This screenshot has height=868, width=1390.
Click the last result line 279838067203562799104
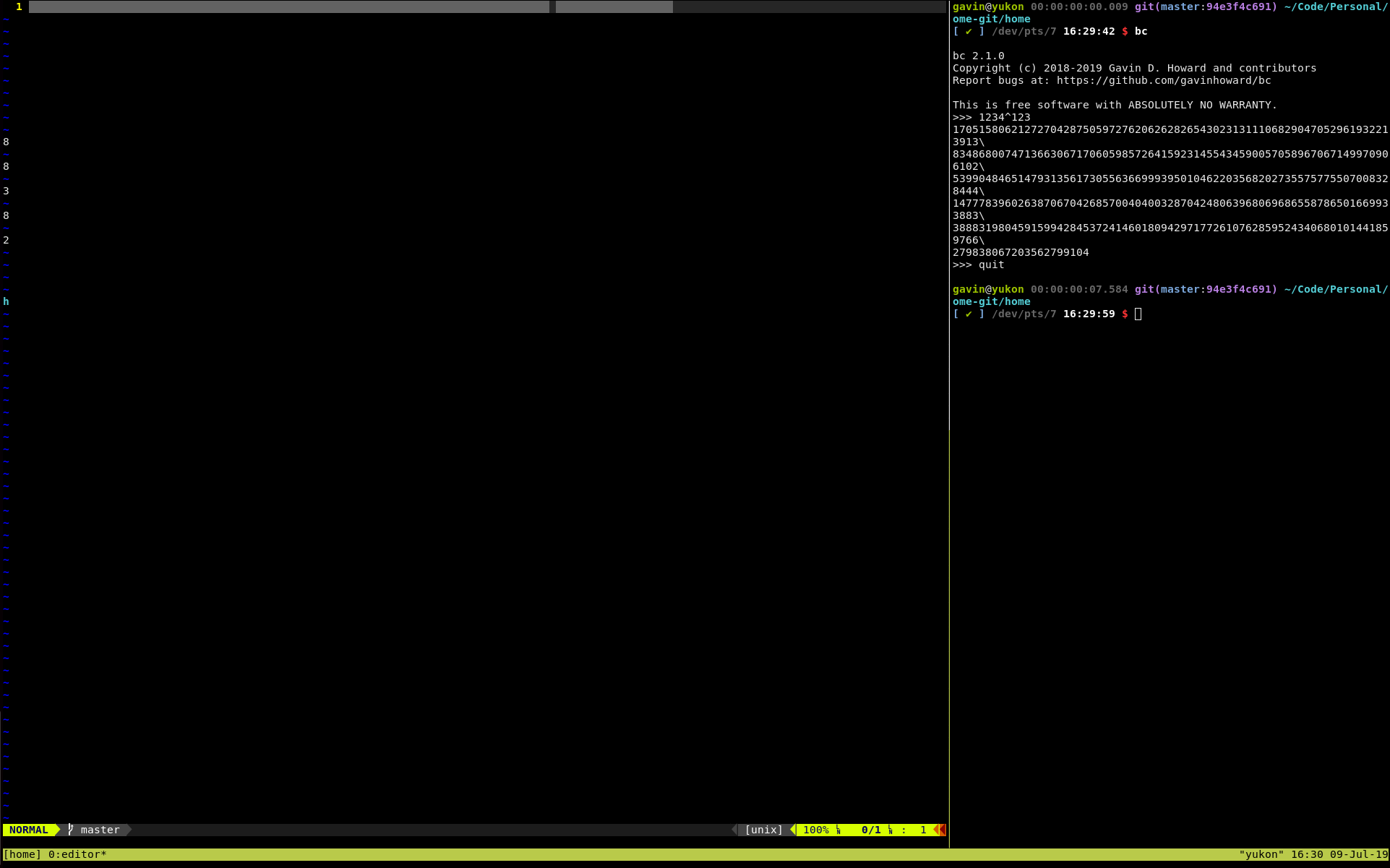click(1021, 252)
